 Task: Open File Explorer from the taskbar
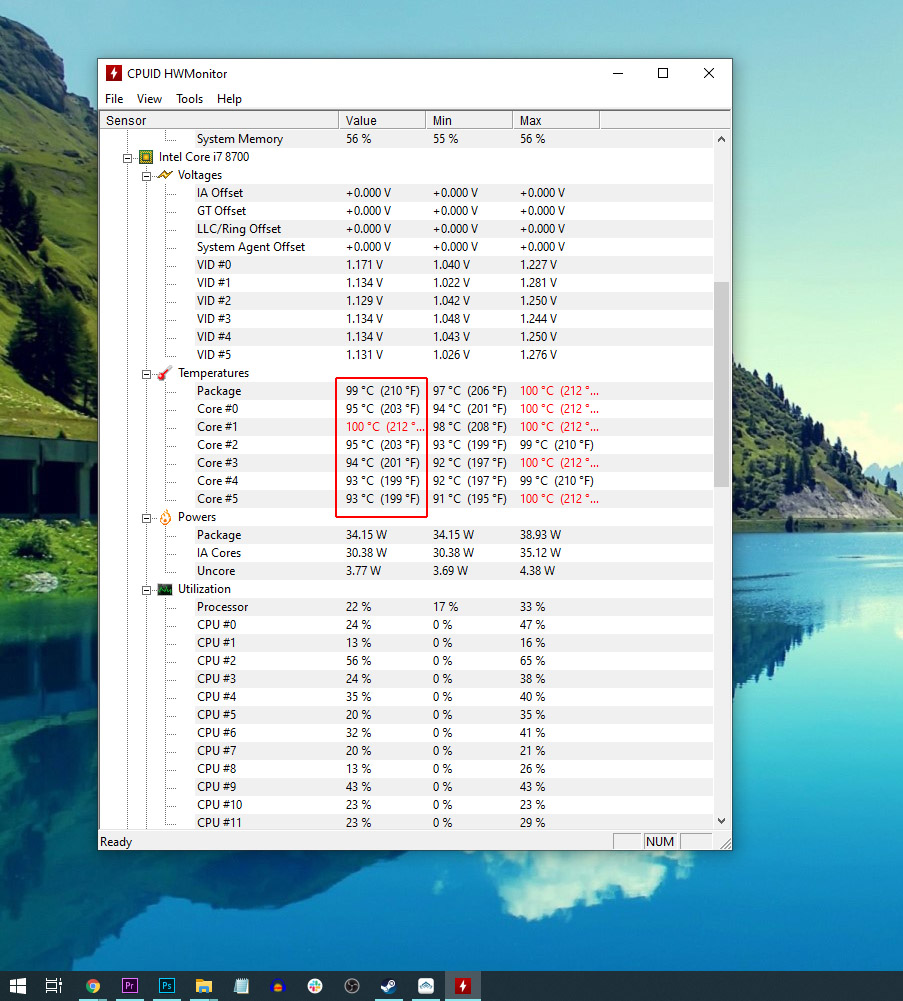click(204, 986)
